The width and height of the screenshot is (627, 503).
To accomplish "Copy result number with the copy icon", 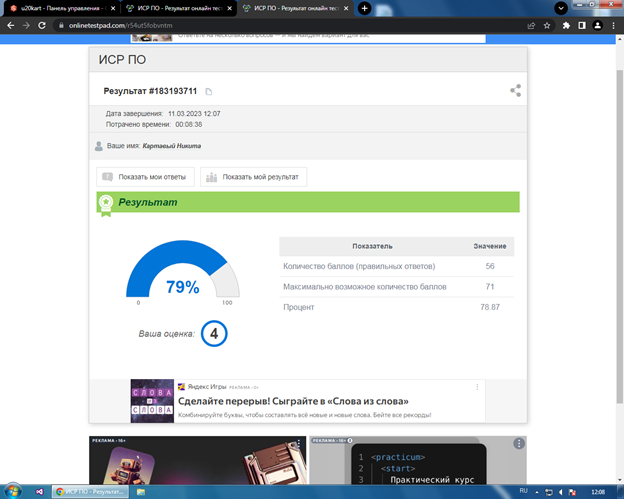I will [209, 92].
